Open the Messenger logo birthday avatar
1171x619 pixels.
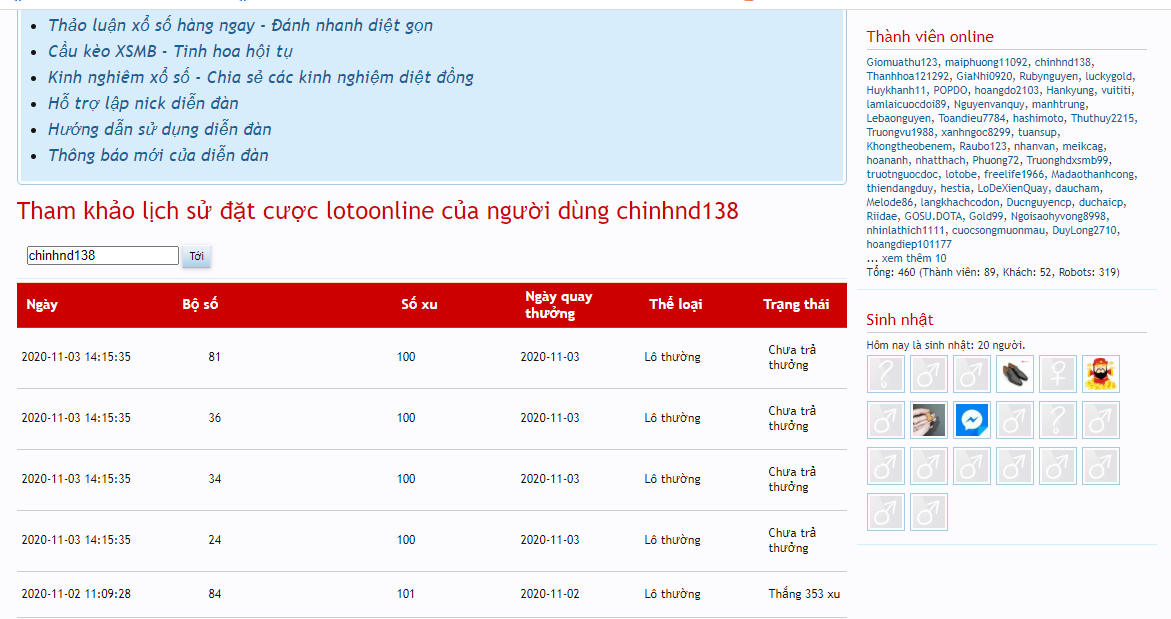click(x=971, y=420)
